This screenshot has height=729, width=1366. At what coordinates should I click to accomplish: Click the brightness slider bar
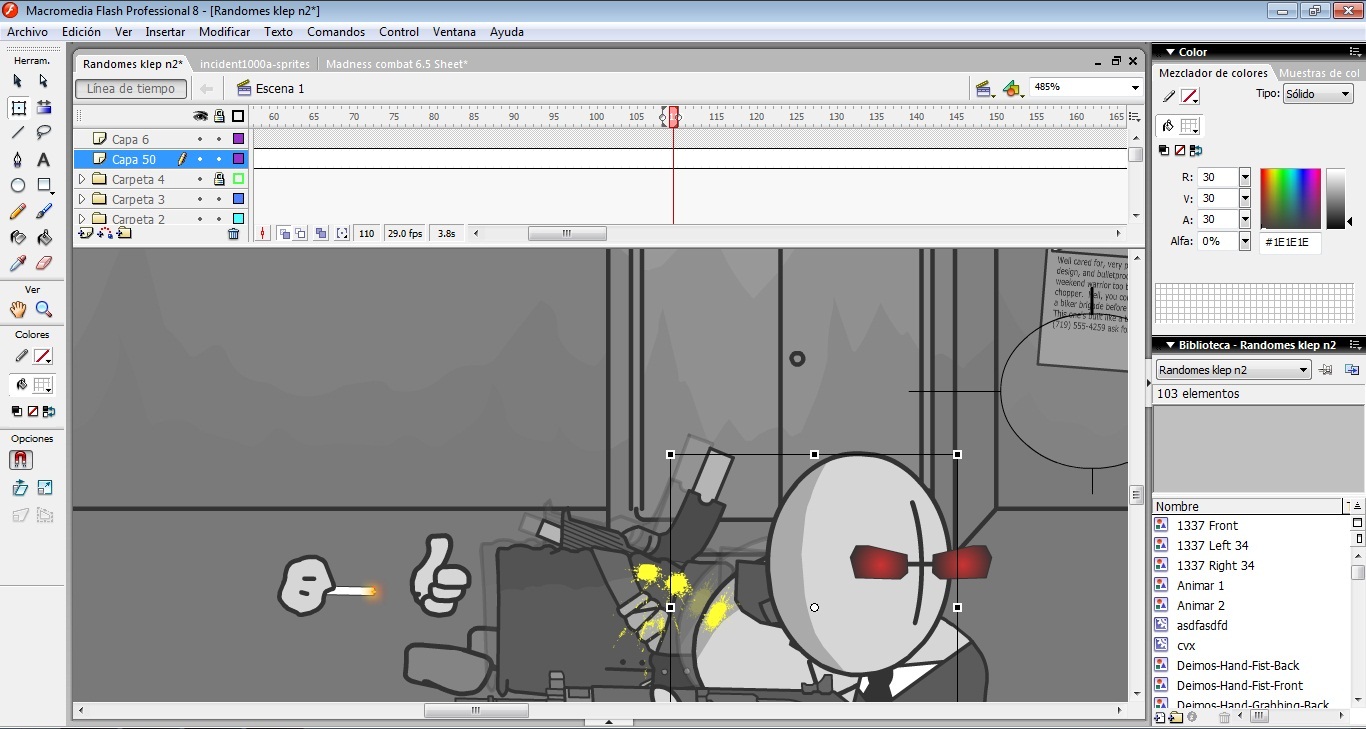coord(1336,198)
